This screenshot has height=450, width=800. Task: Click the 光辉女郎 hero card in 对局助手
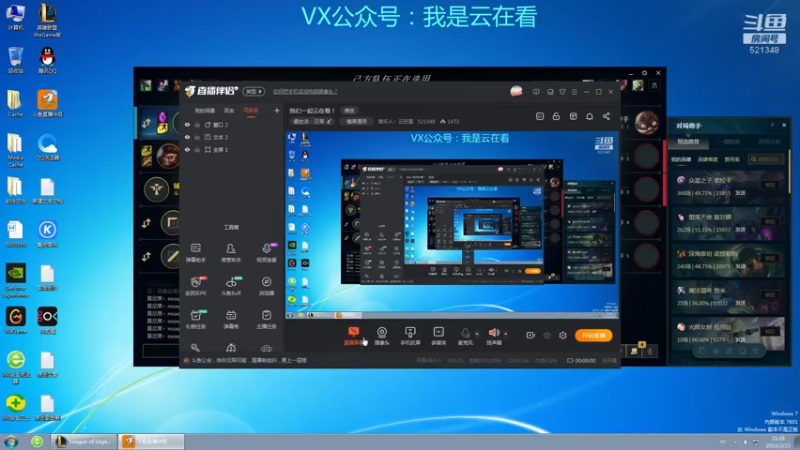[x=727, y=332]
